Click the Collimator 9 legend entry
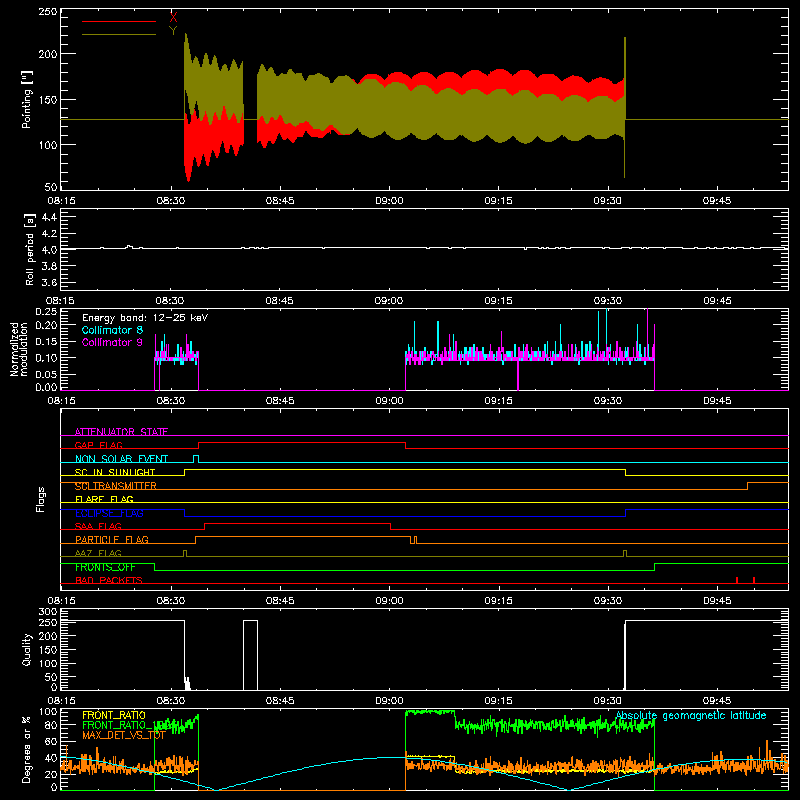The height and width of the screenshot is (800, 800). click(112, 342)
